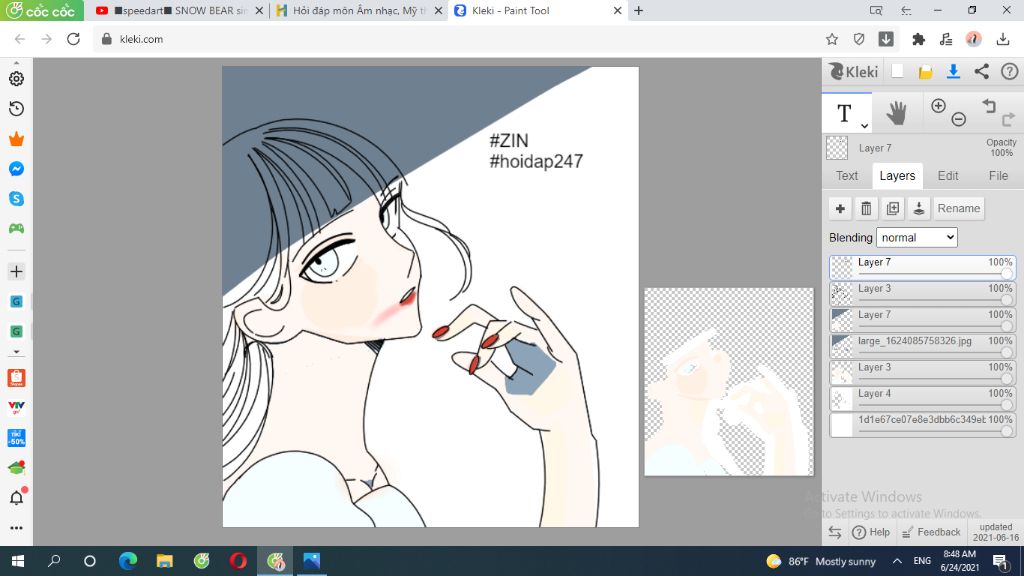Screen dimensions: 1024x576
Task: Zoom out of the canvas
Action: coord(959,119)
